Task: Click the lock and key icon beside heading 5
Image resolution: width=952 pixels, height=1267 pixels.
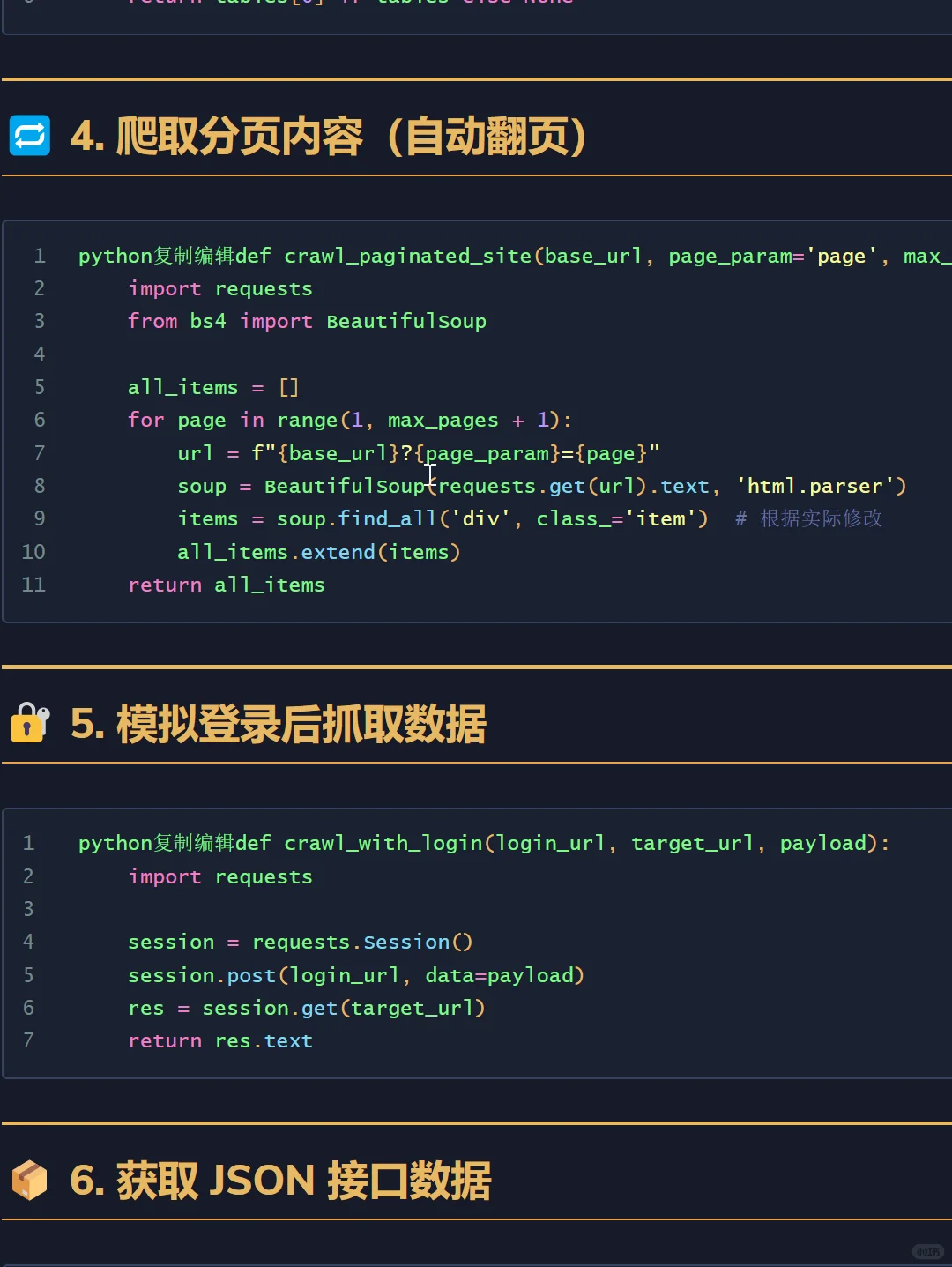Action: [x=30, y=723]
